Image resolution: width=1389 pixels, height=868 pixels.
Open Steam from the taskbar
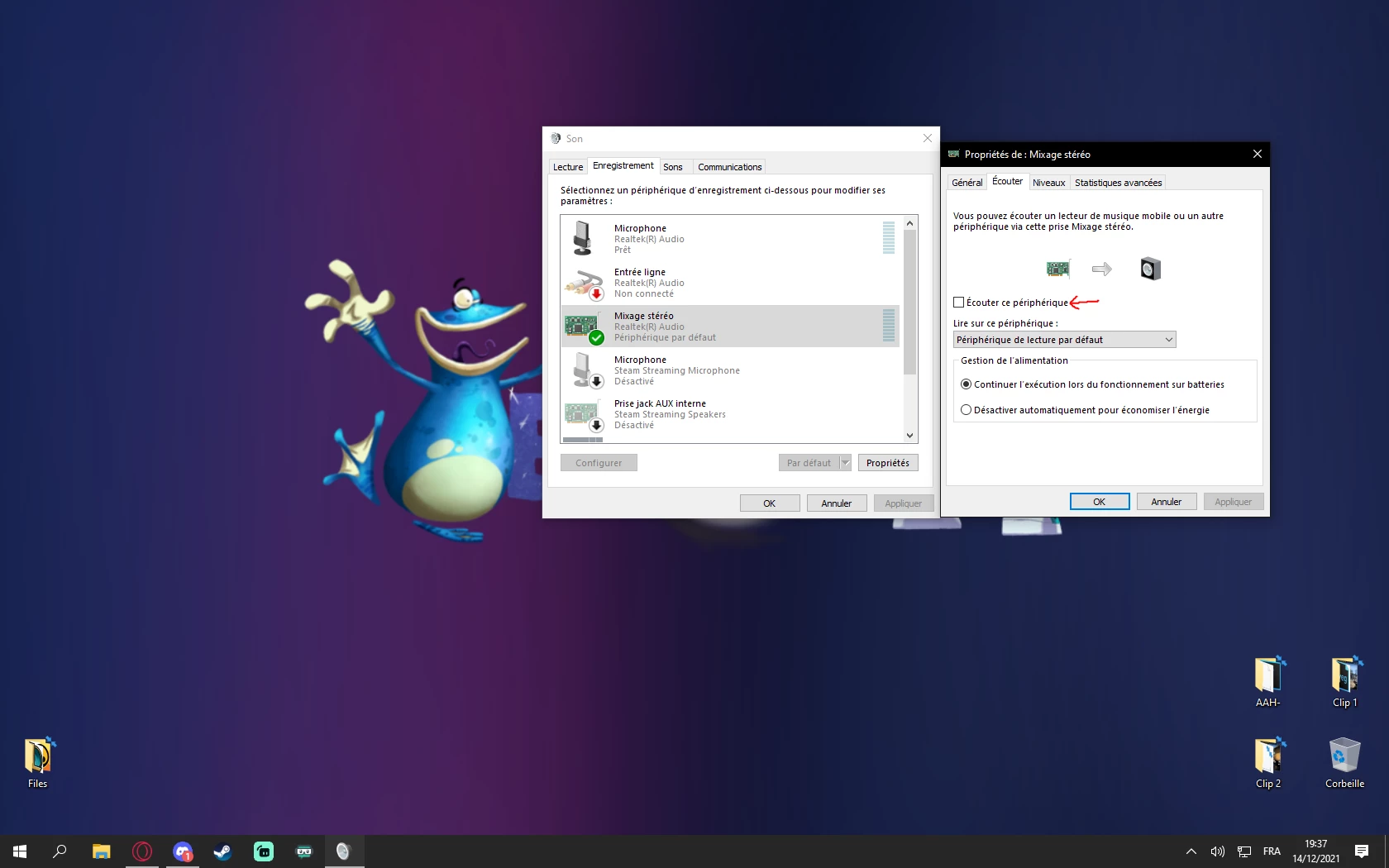point(223,851)
